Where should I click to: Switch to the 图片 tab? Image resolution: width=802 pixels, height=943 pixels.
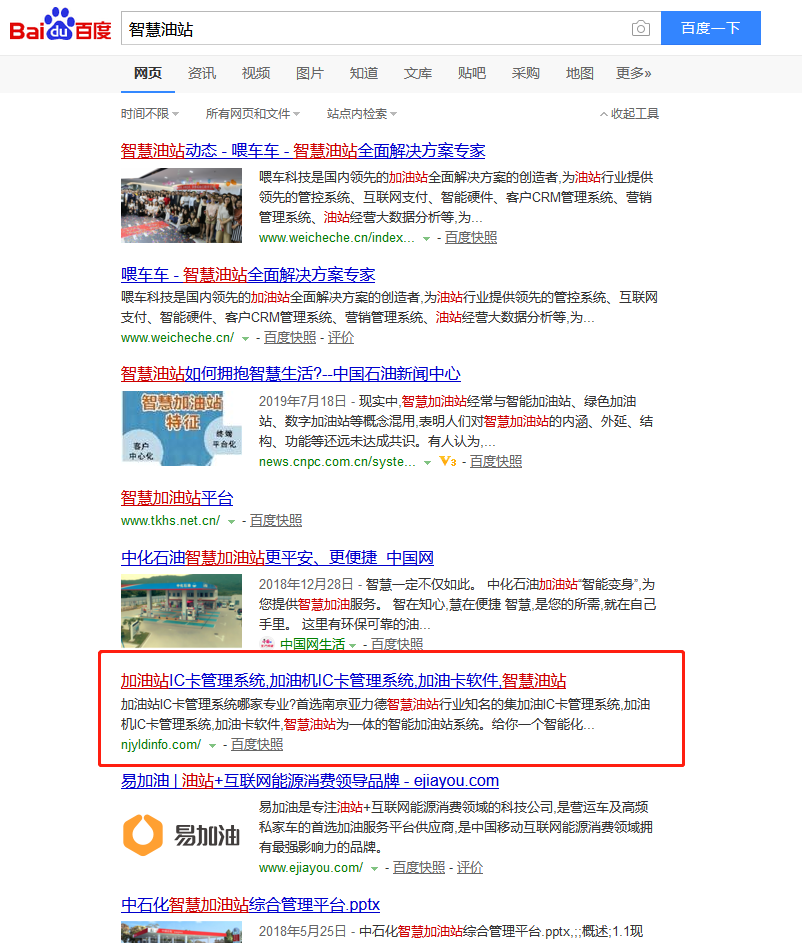click(x=310, y=73)
